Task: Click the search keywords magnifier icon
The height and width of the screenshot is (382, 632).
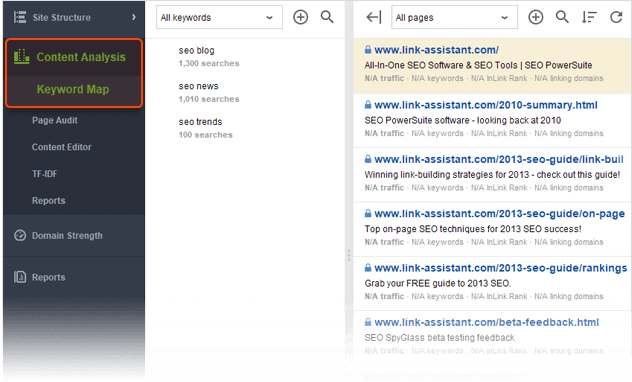Action: (327, 17)
